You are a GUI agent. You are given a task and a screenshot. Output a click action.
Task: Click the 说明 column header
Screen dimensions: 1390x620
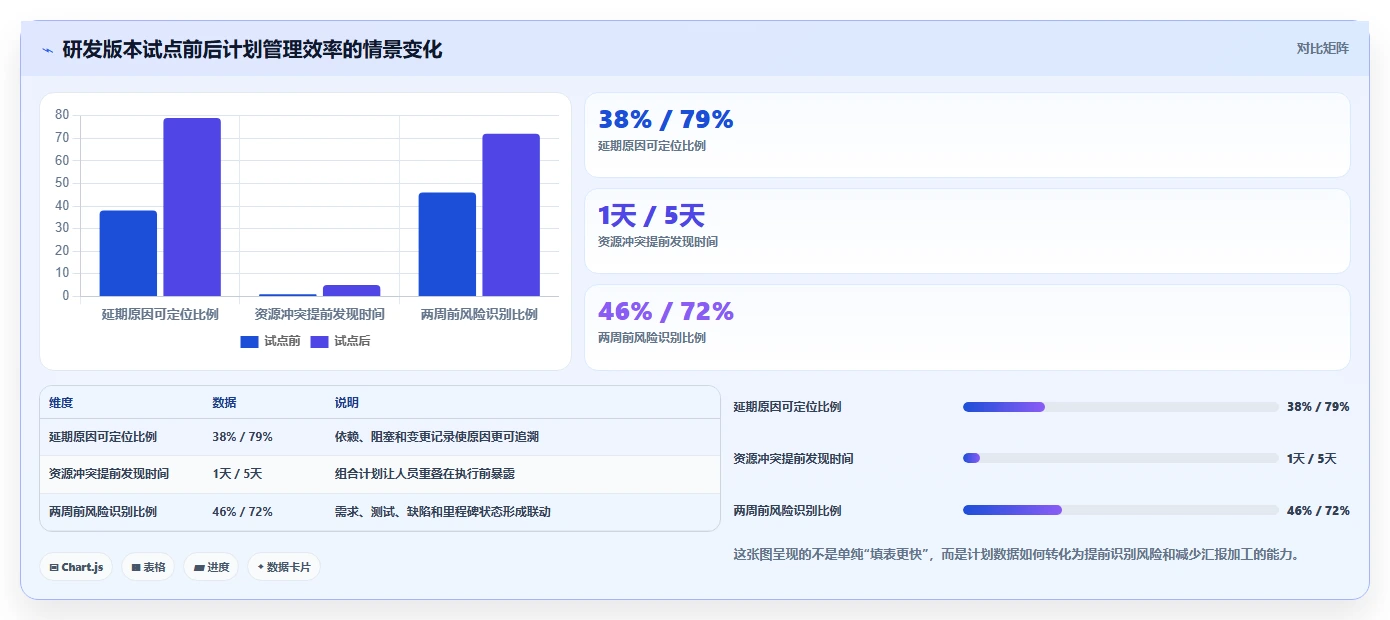coord(346,403)
